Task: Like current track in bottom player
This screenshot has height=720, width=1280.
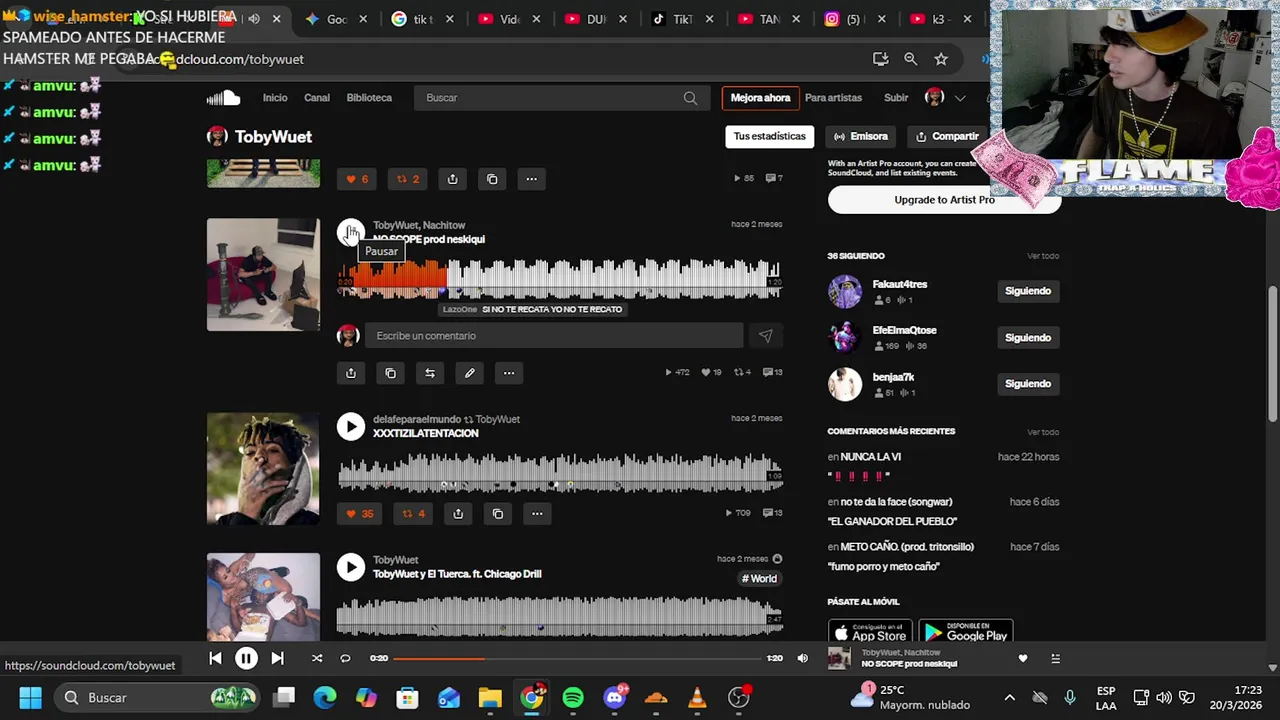Action: [1022, 658]
